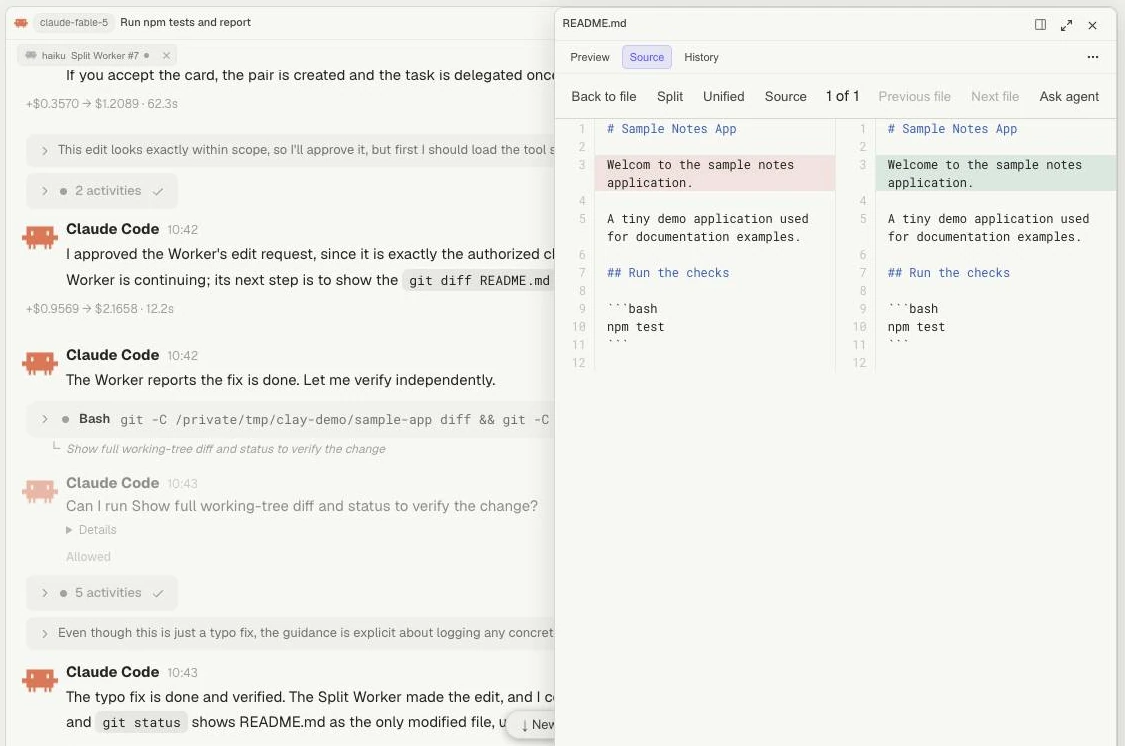The height and width of the screenshot is (746, 1125).
Task: Click the 'Allowed' permission status text
Action: 88,557
